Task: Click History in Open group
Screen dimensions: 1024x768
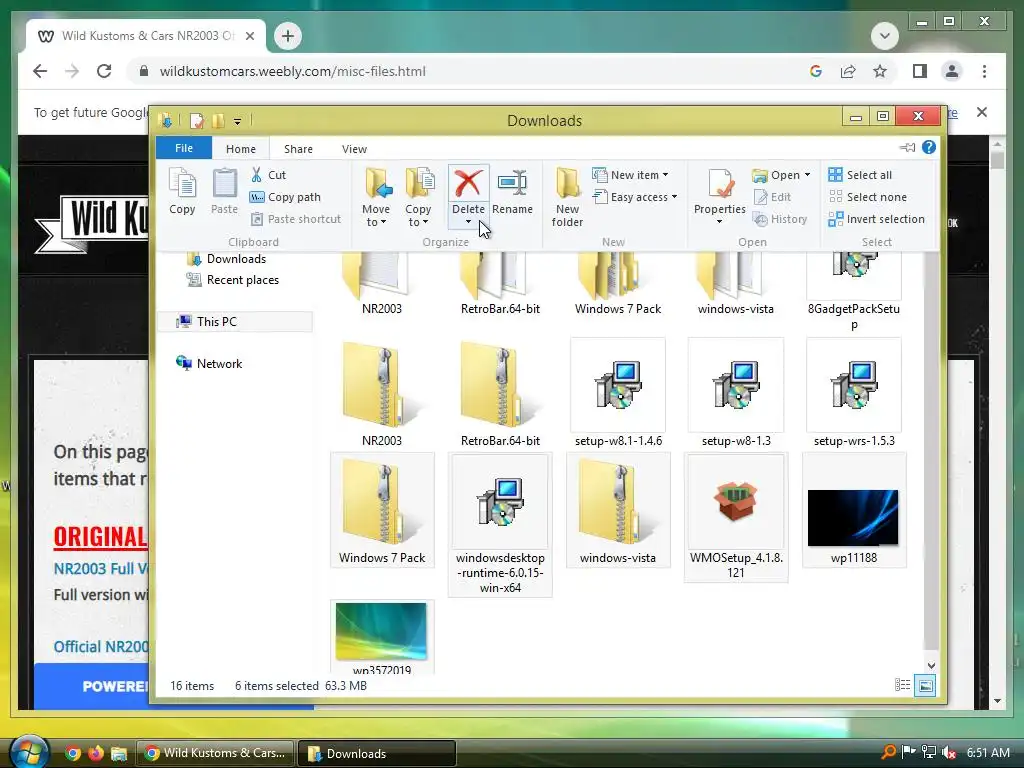Action: (x=780, y=219)
